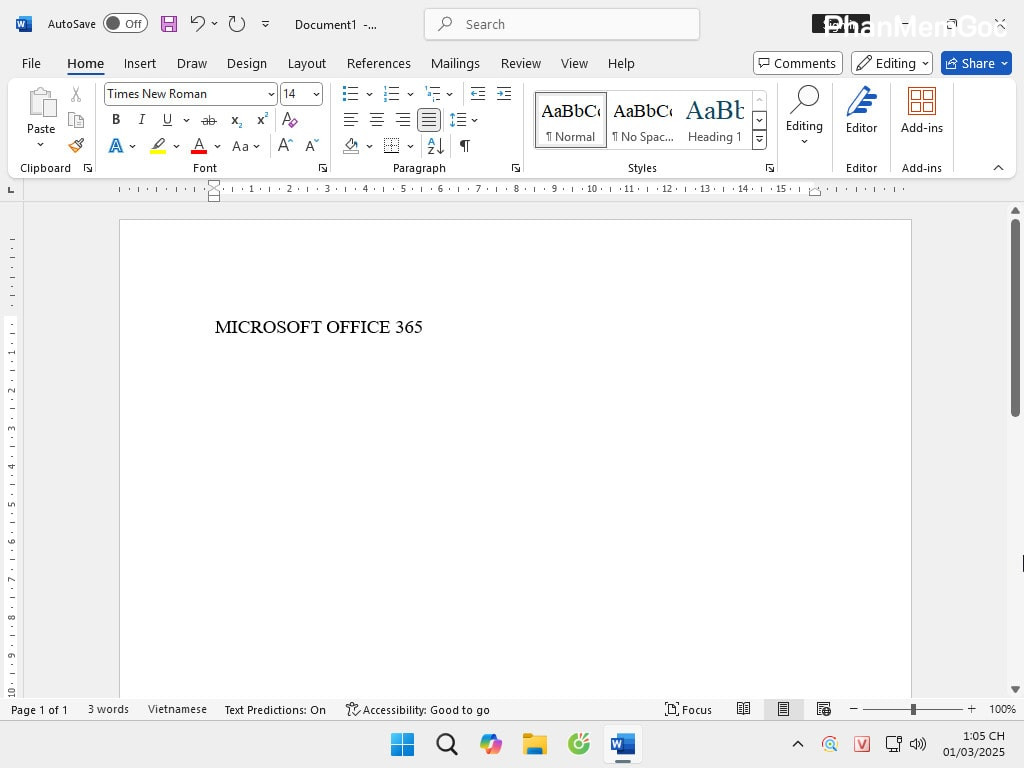Enable Focus mode in the status bar
Image resolution: width=1024 pixels, height=768 pixels.
point(688,709)
